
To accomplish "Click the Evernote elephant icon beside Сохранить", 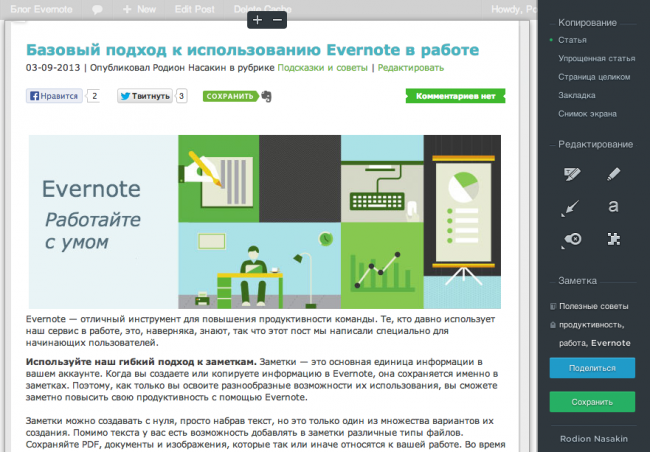I will (266, 97).
